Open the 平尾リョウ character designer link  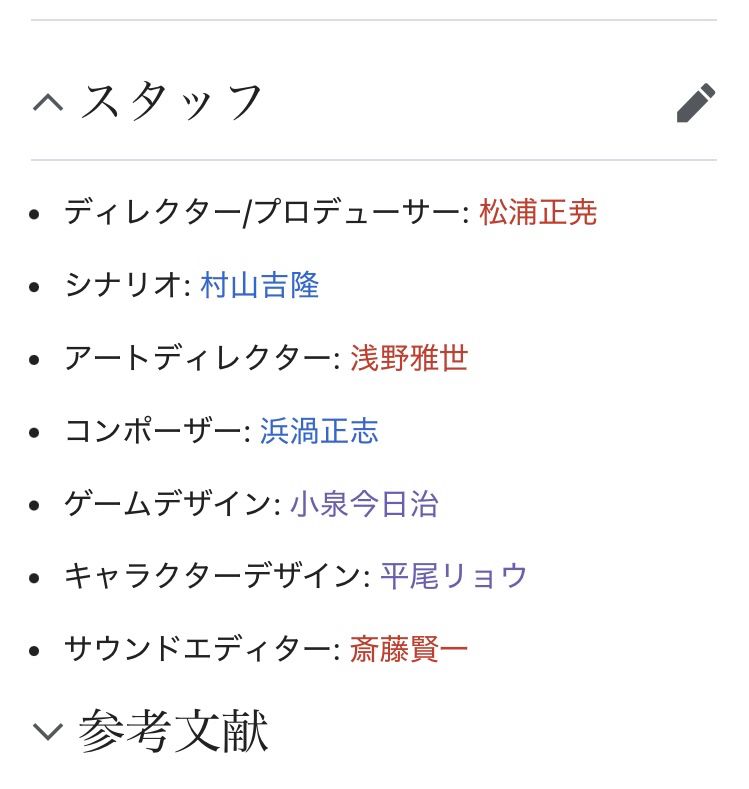(x=453, y=576)
